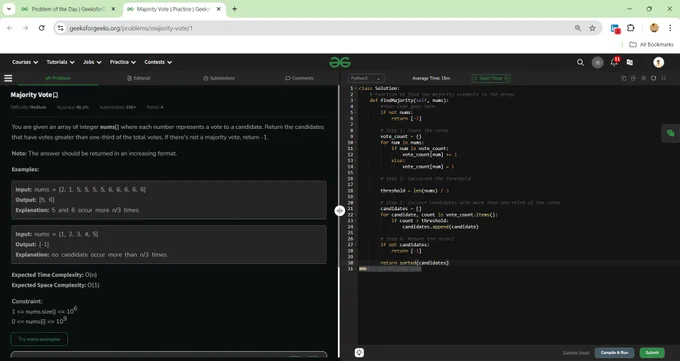Close the Majority Vote browser tab
Viewport: 680px width, 361px height.
point(219,9)
